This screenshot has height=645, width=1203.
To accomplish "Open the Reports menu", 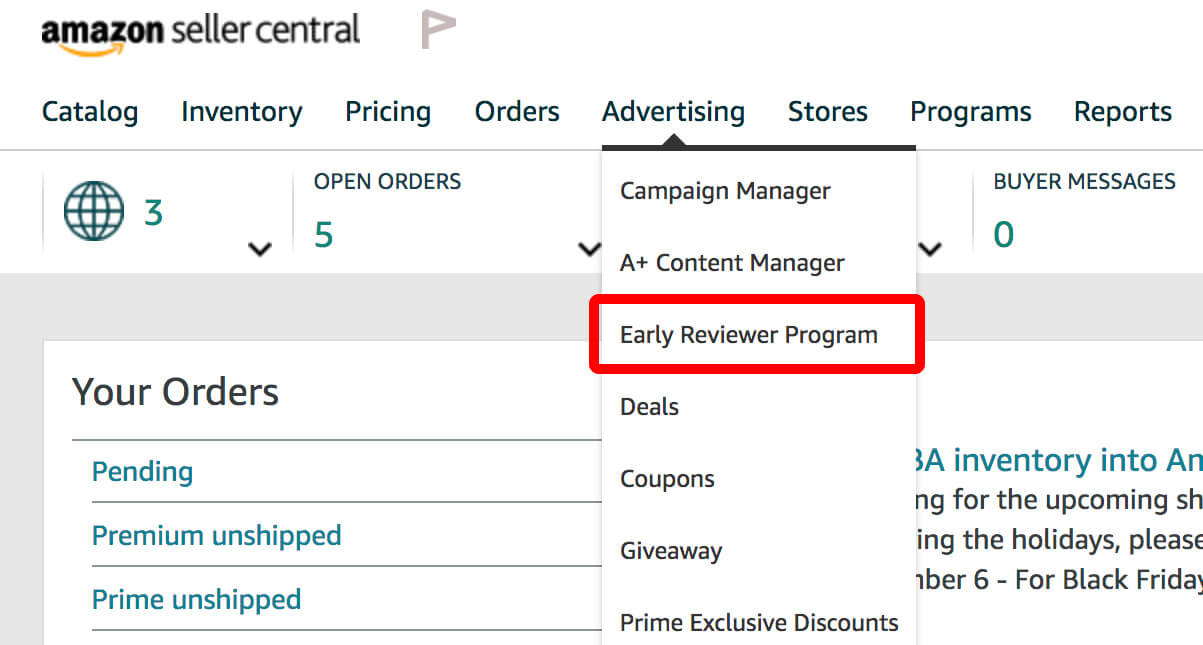I will point(1122,112).
